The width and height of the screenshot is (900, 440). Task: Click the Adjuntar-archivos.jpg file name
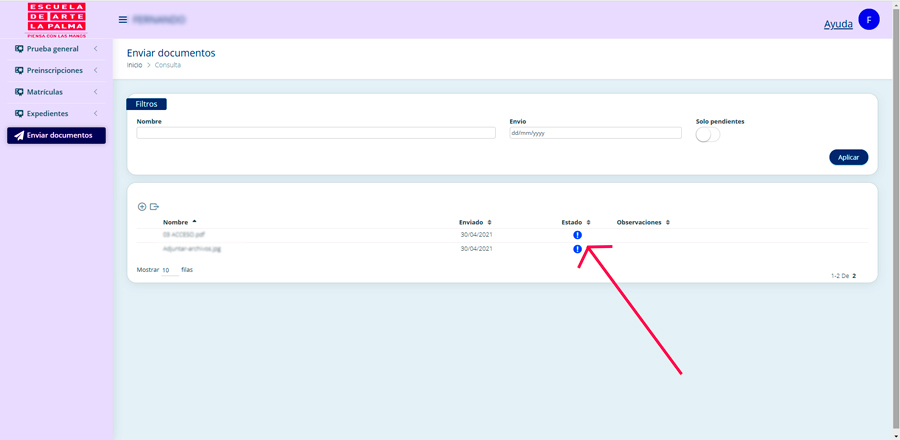pos(192,249)
